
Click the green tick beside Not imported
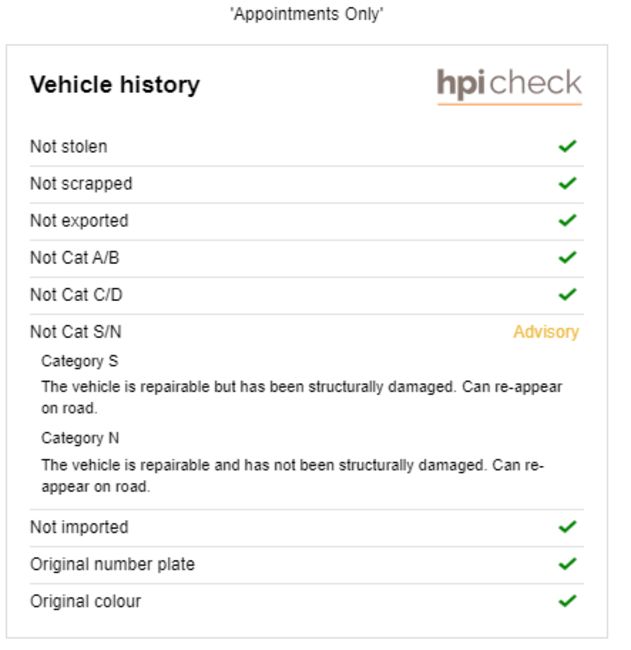(x=567, y=527)
